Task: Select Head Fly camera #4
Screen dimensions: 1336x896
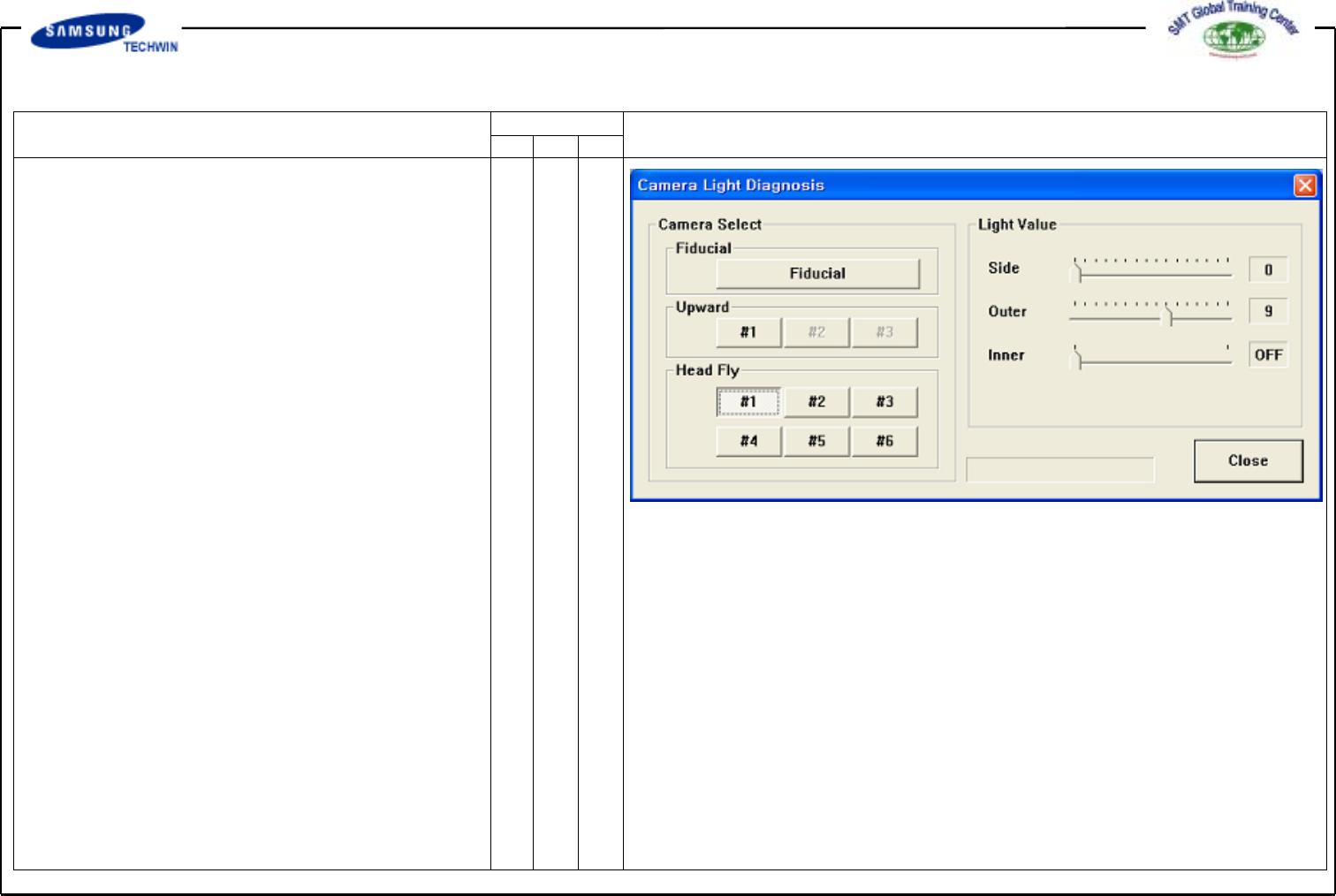Action: tap(748, 441)
